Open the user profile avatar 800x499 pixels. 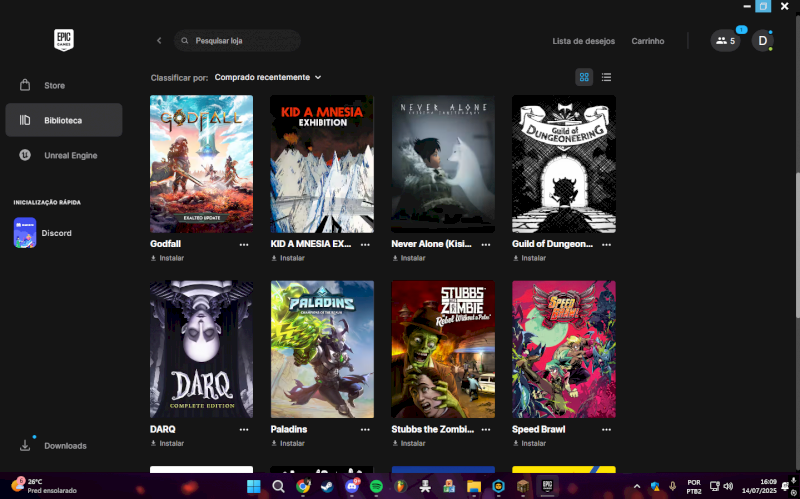(762, 41)
